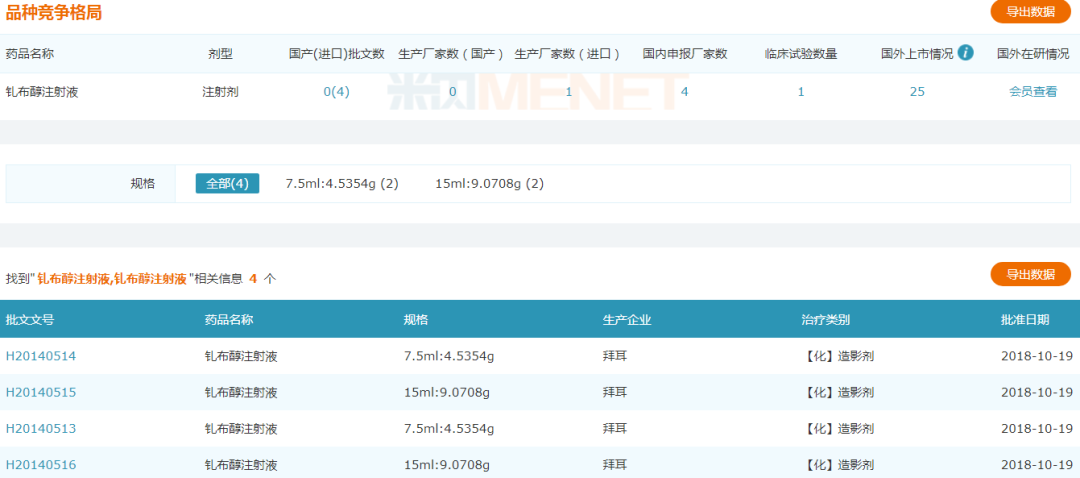Image resolution: width=1080 pixels, height=478 pixels.
Task: Open the 国外上市情况 value 25
Action: coord(917,92)
